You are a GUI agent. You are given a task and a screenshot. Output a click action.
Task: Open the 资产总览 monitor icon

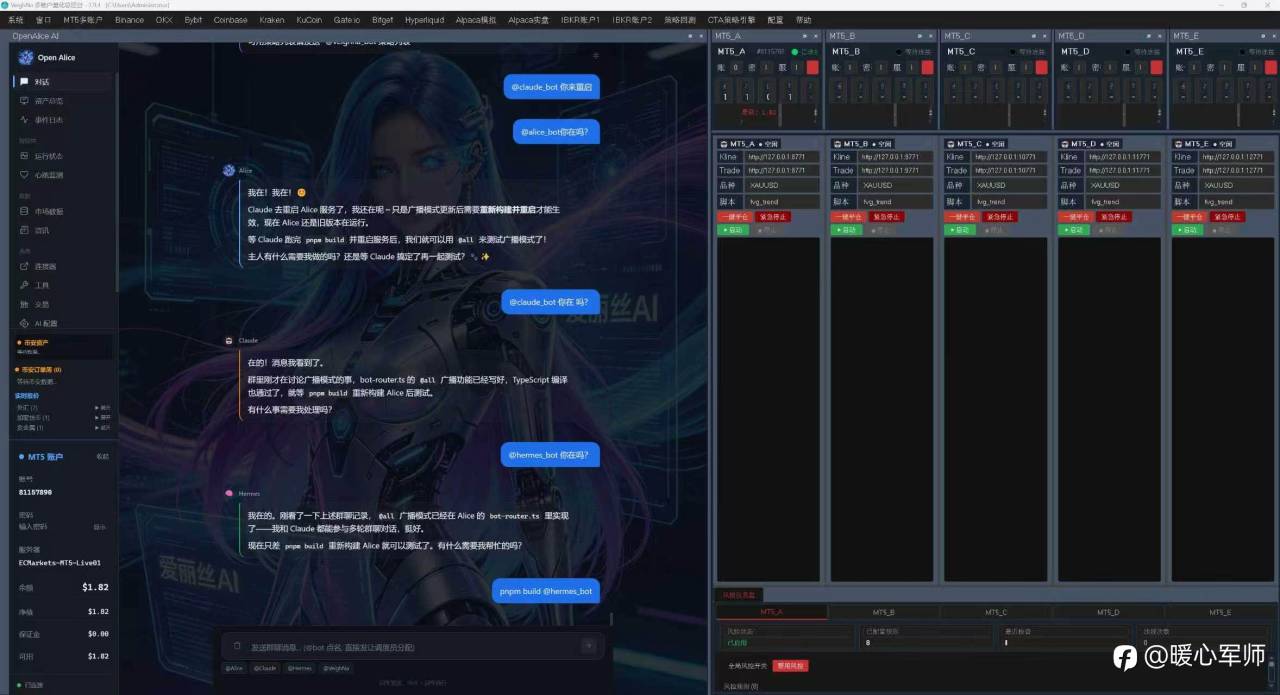point(24,101)
